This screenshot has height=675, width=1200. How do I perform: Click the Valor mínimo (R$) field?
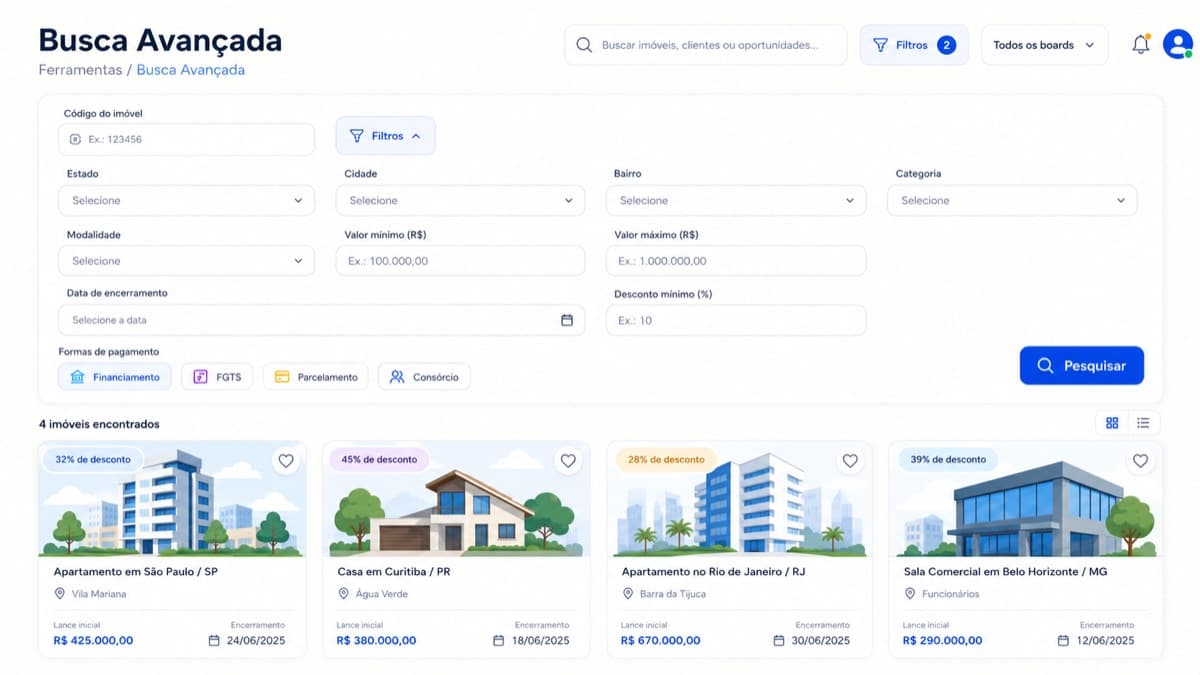click(460, 261)
